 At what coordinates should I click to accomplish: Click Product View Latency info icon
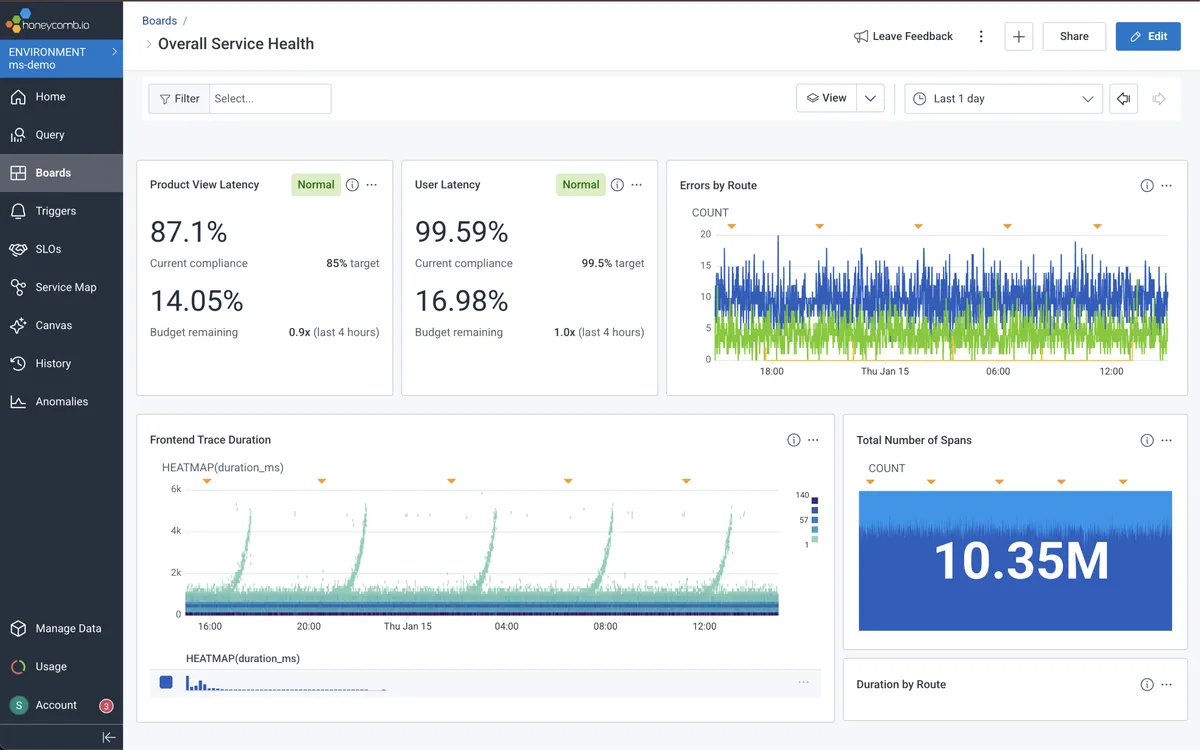coord(352,185)
